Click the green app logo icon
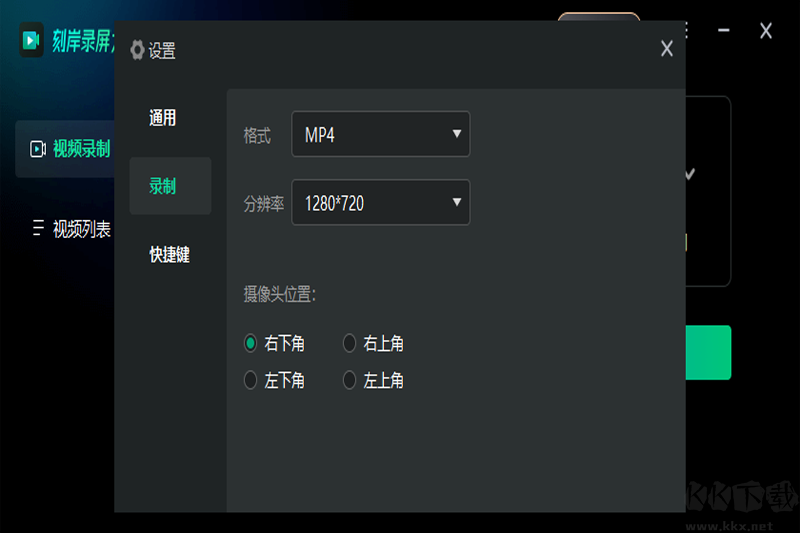Screen dimensions: 800x533 coord(31,40)
